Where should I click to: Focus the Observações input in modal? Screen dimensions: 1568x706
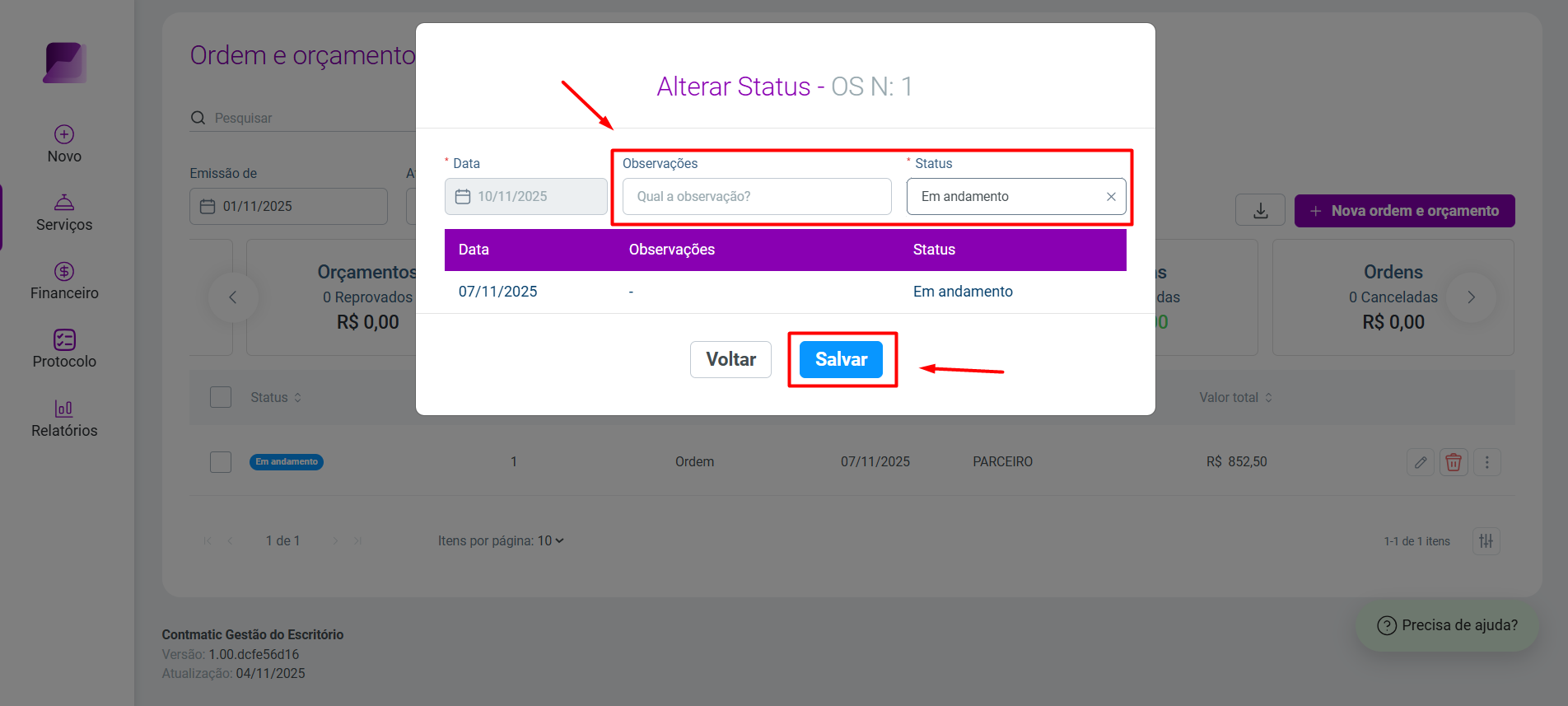[x=757, y=197]
